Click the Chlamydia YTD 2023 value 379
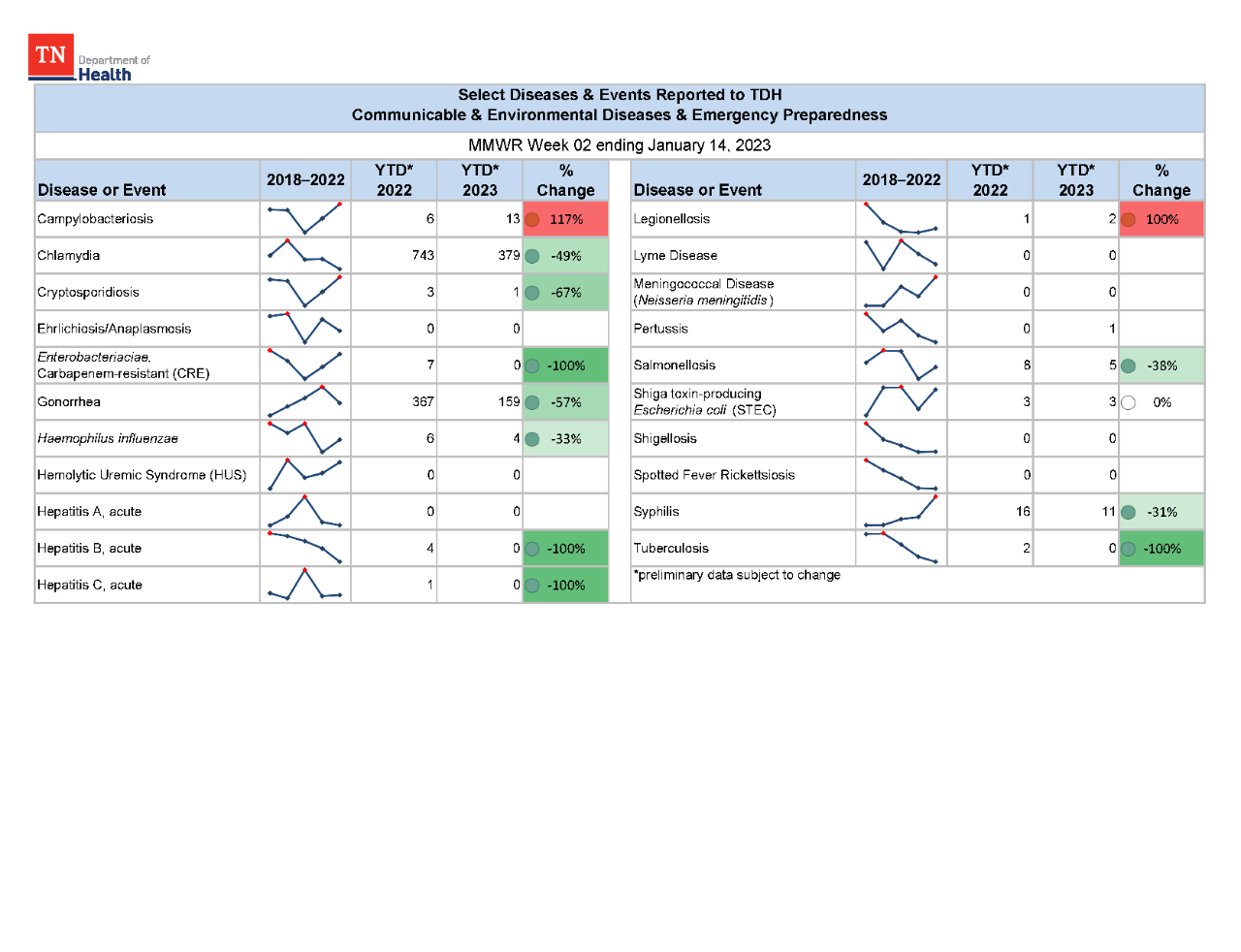The width and height of the screenshot is (1241, 952). point(509,255)
